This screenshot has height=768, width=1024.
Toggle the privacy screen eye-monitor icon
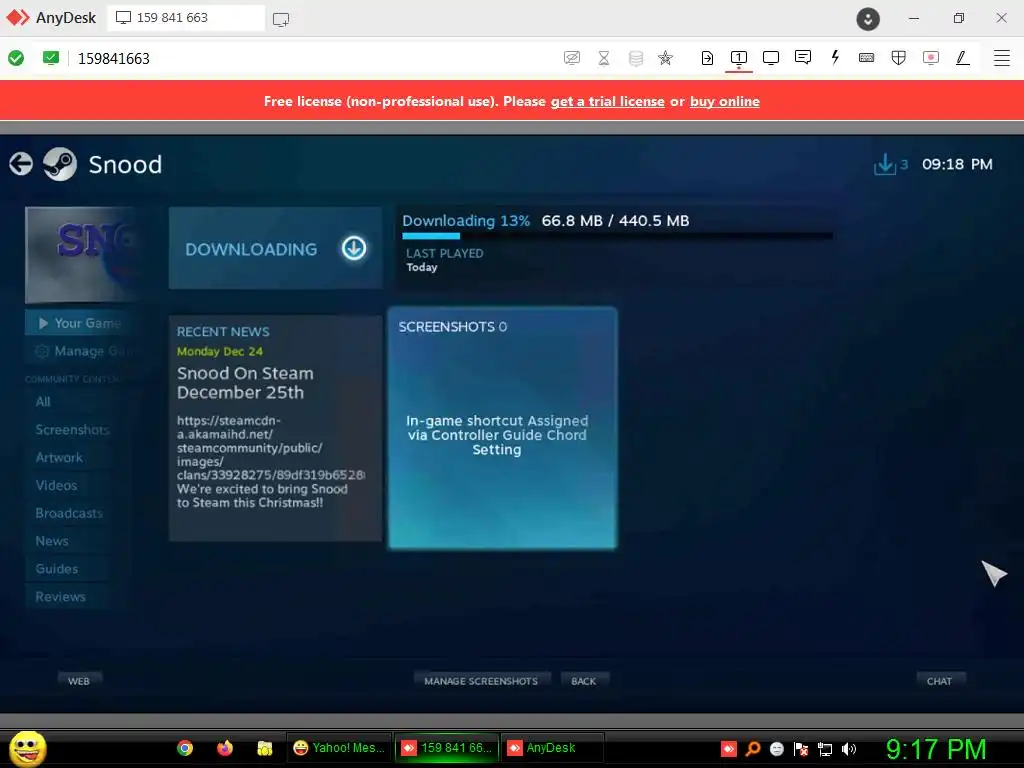571,58
